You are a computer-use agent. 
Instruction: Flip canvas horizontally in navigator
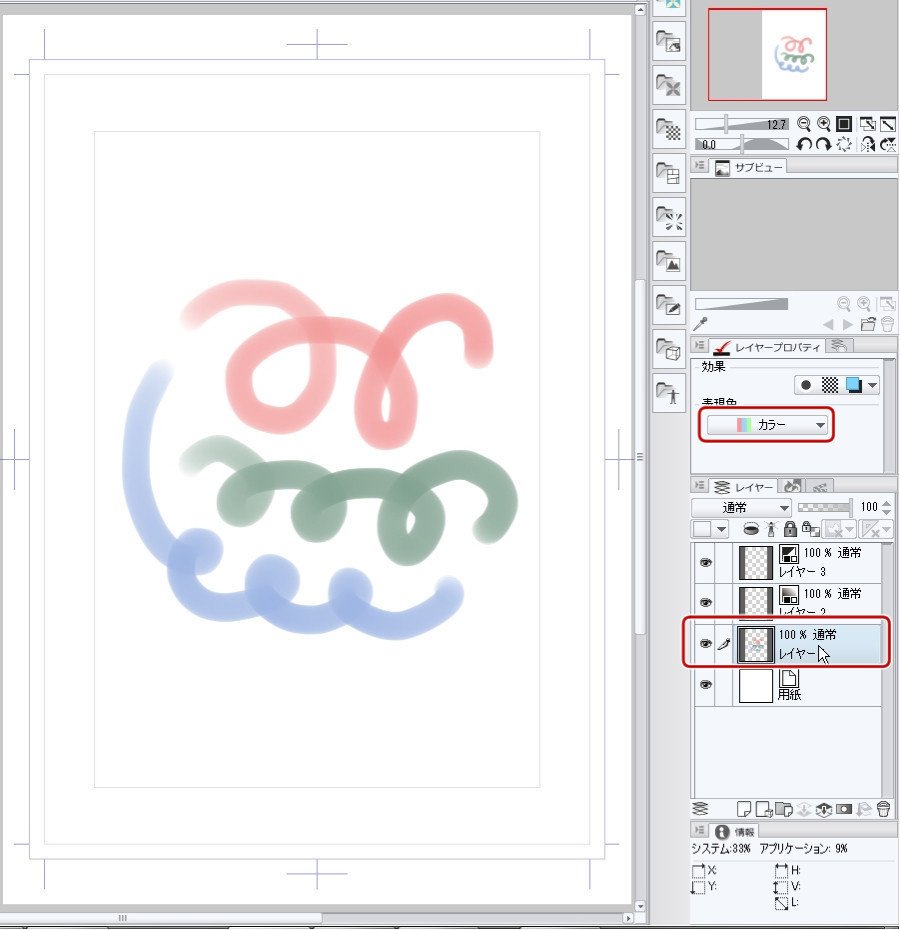pos(868,144)
